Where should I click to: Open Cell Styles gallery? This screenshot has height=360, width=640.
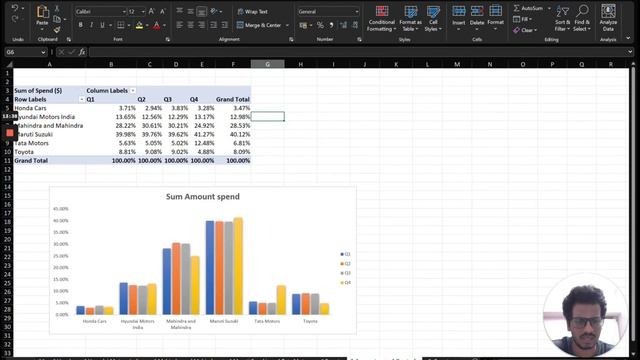point(433,18)
